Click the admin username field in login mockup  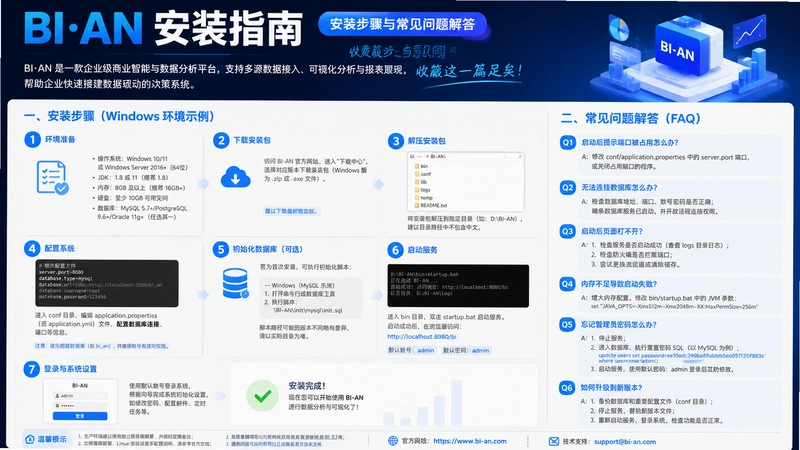(x=80, y=396)
